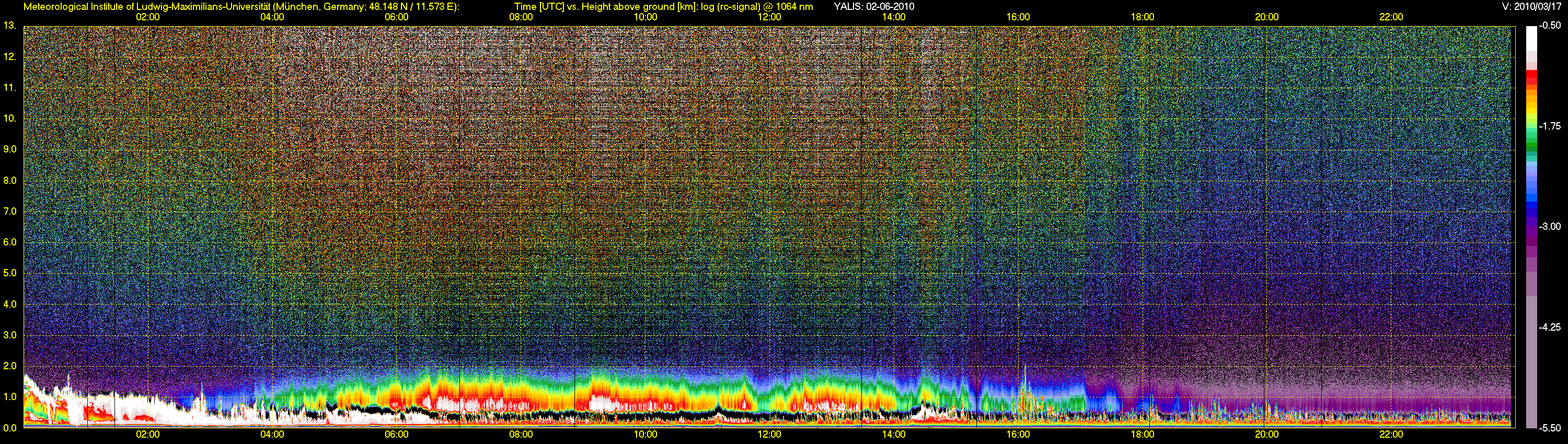Click the '14:00' label on the bottom axis

pyautogui.click(x=894, y=434)
